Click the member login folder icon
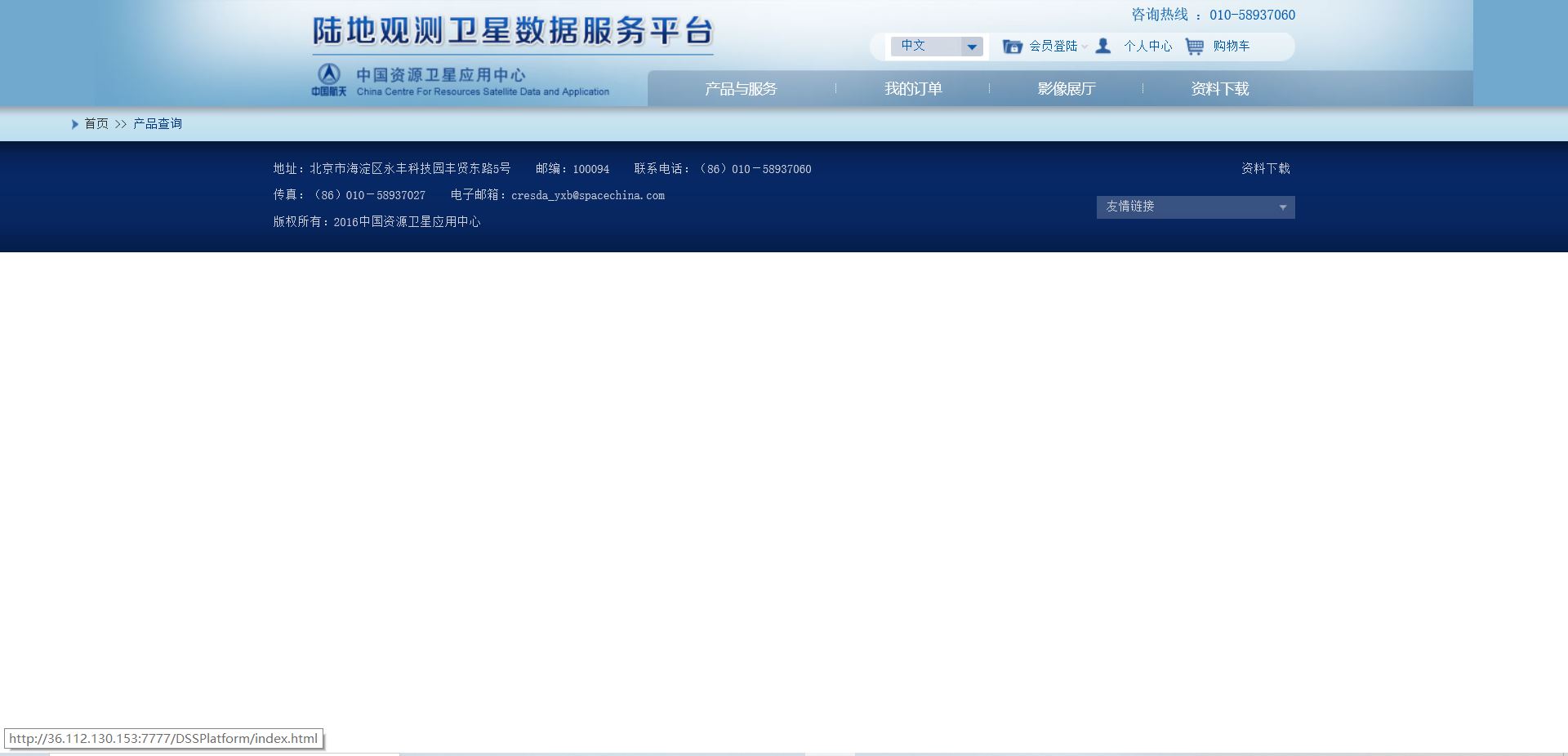The height and width of the screenshot is (756, 1568). (x=1012, y=47)
